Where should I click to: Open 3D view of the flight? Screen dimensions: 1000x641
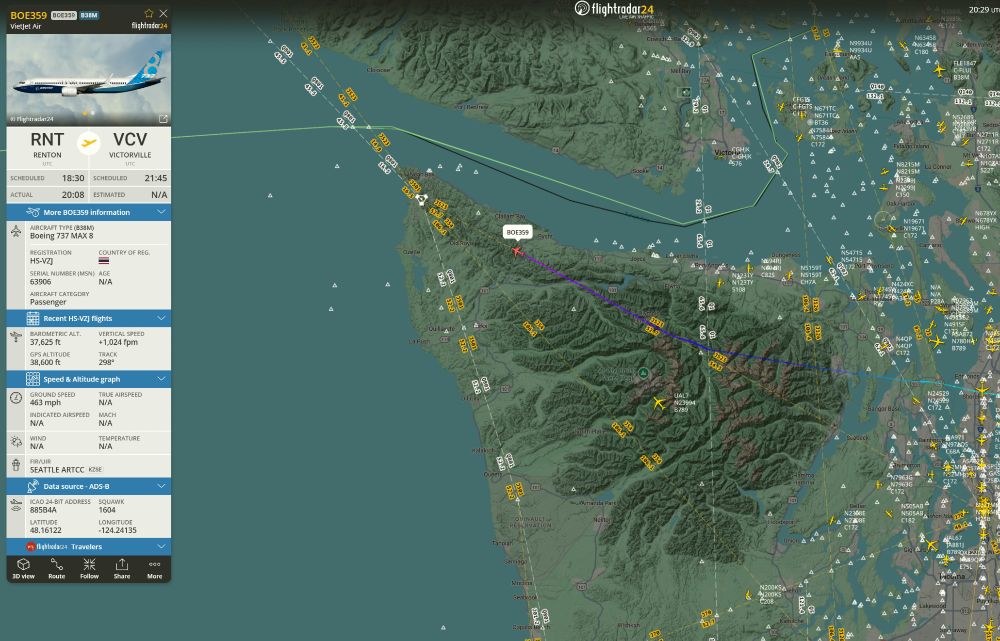tap(24, 568)
